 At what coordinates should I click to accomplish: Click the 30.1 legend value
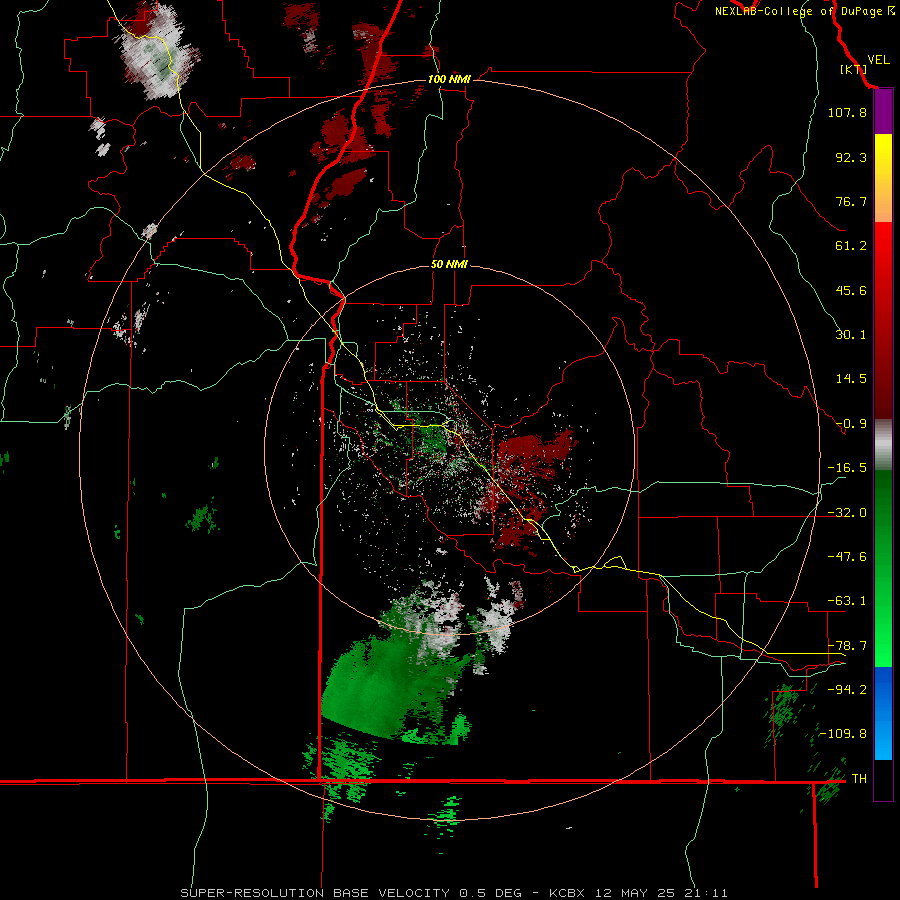[x=851, y=335]
